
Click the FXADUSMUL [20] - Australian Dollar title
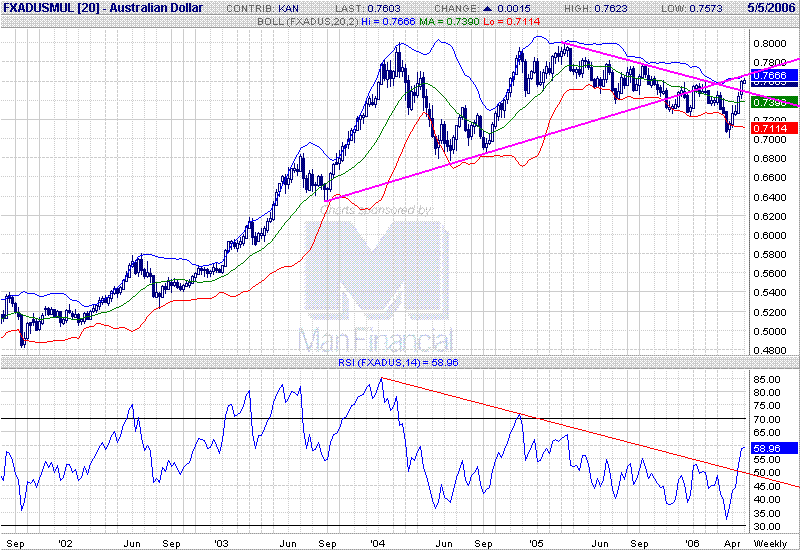pyautogui.click(x=103, y=8)
